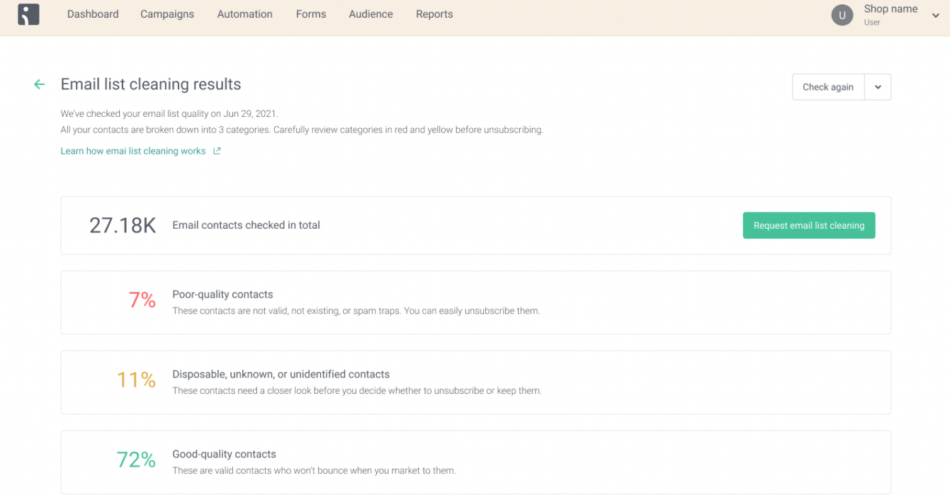This screenshot has height=500, width=950.
Task: Open Learn how email list cleaning works link
Action: click(133, 151)
